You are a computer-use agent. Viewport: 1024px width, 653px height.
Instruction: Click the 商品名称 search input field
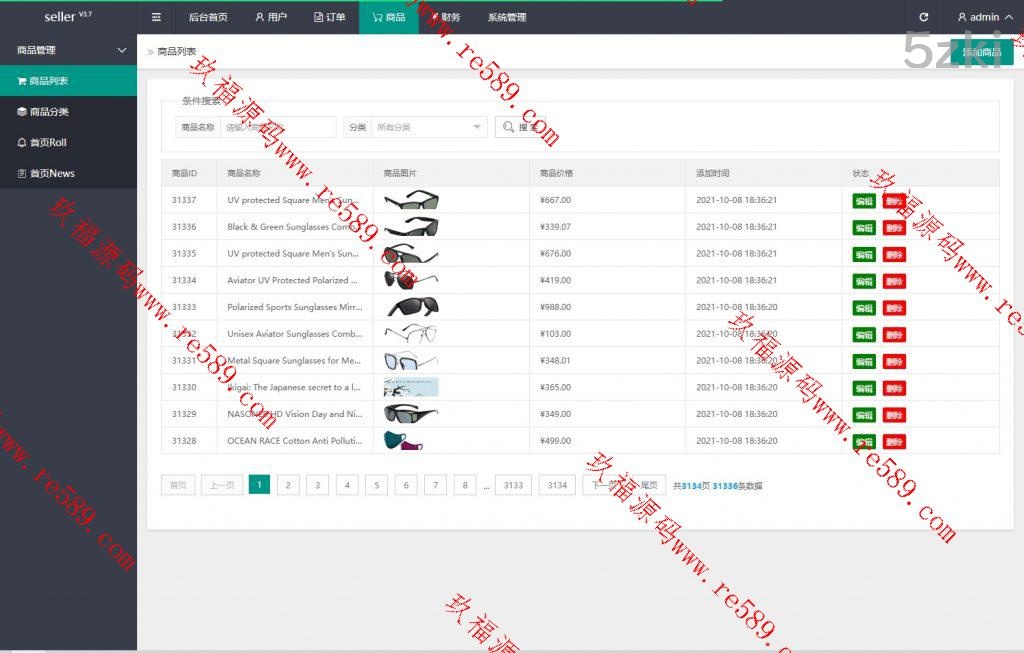pos(277,127)
